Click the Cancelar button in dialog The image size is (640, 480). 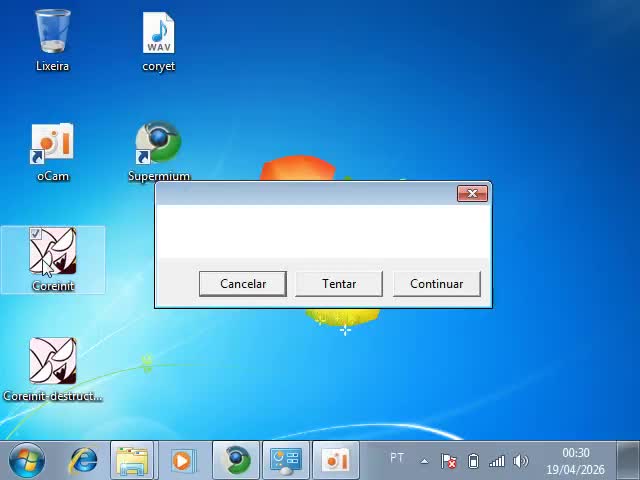tap(243, 284)
